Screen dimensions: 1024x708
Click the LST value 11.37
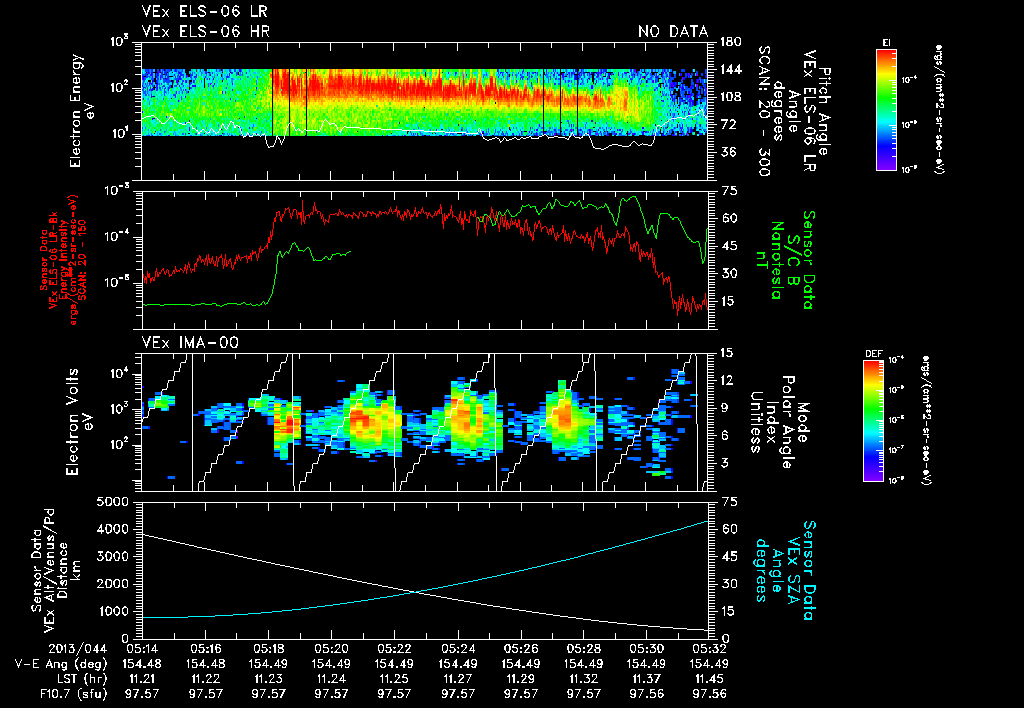(647, 679)
